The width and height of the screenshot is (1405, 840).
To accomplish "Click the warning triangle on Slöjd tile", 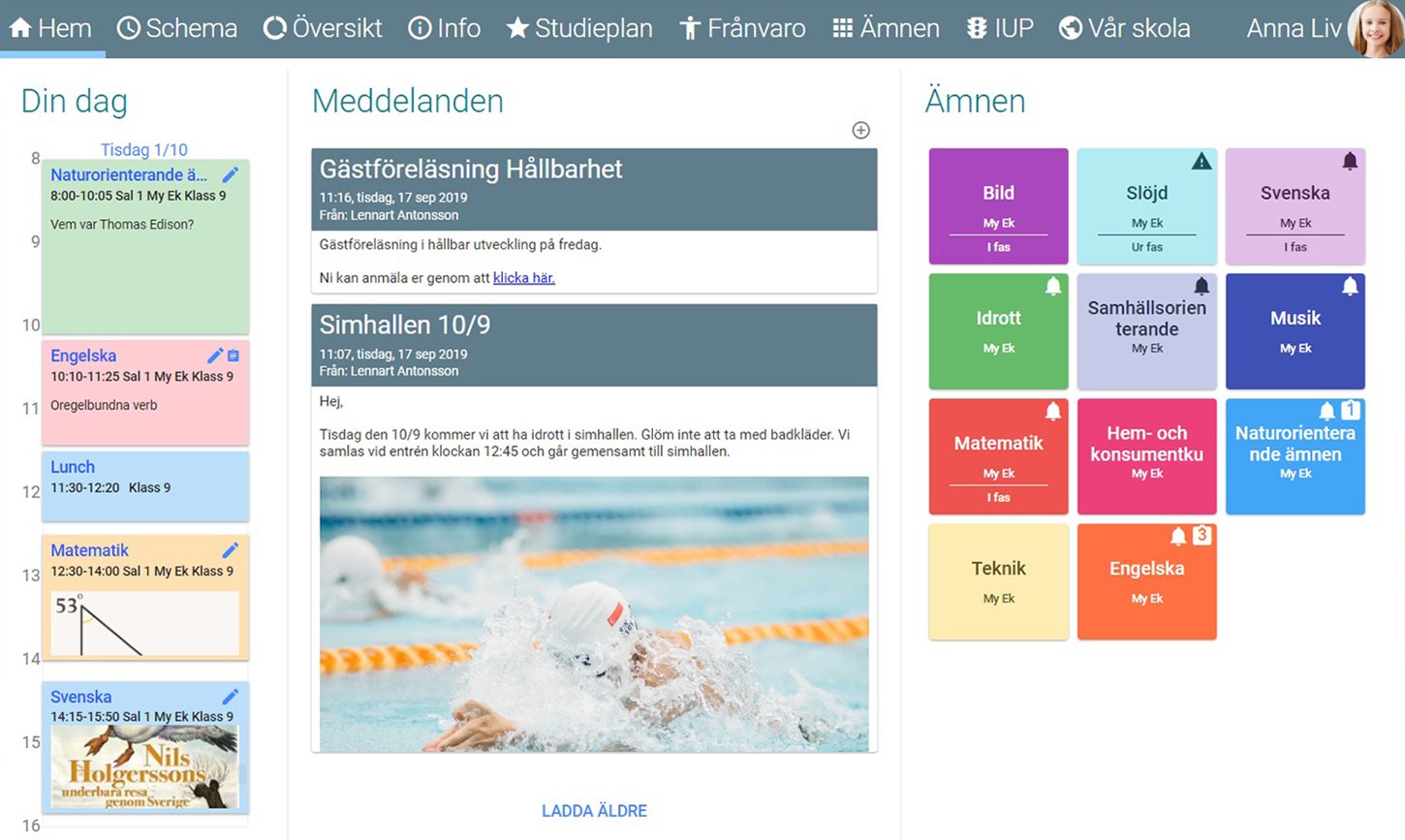I will pyautogui.click(x=1202, y=161).
